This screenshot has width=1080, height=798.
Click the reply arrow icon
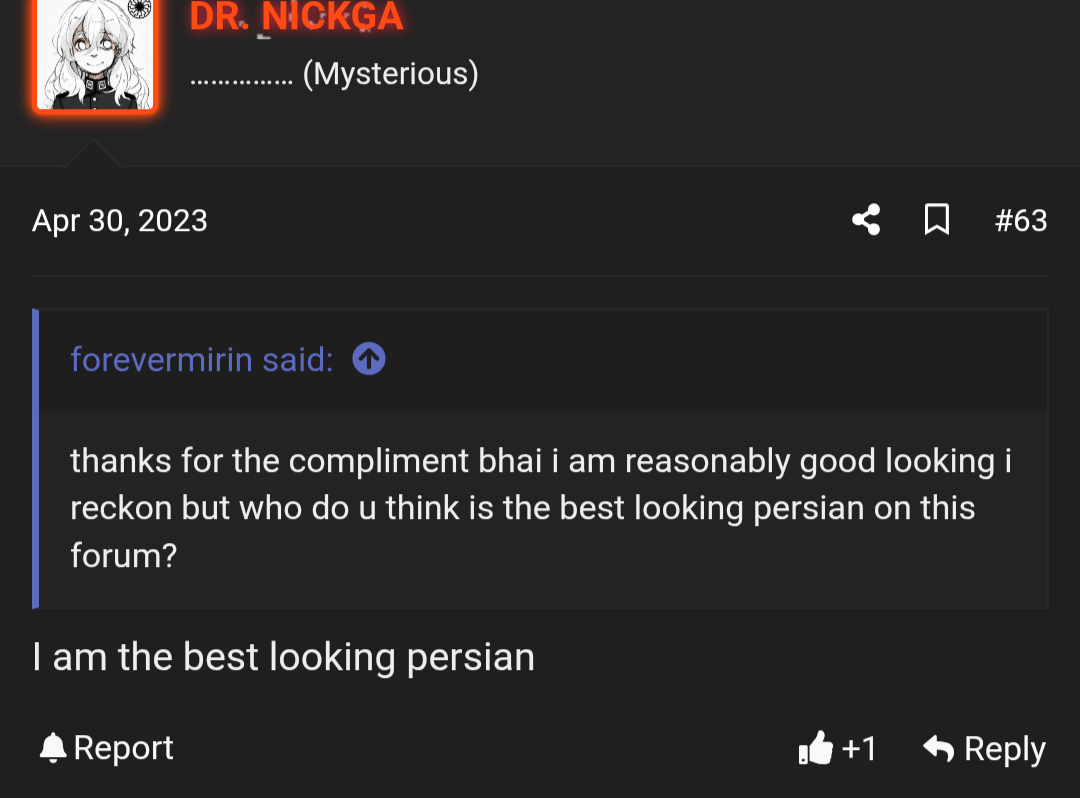(x=938, y=748)
